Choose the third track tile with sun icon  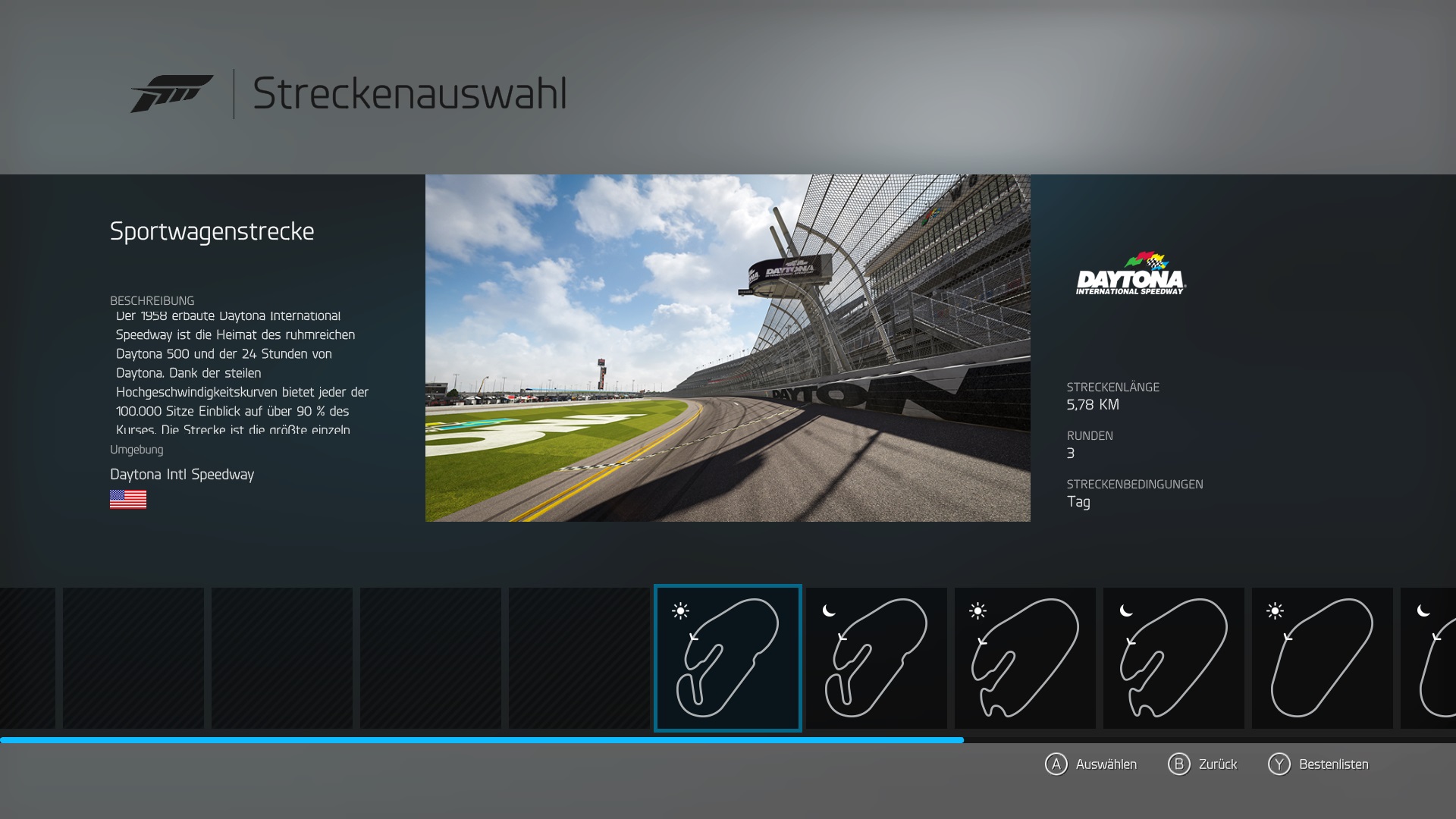tap(1025, 658)
